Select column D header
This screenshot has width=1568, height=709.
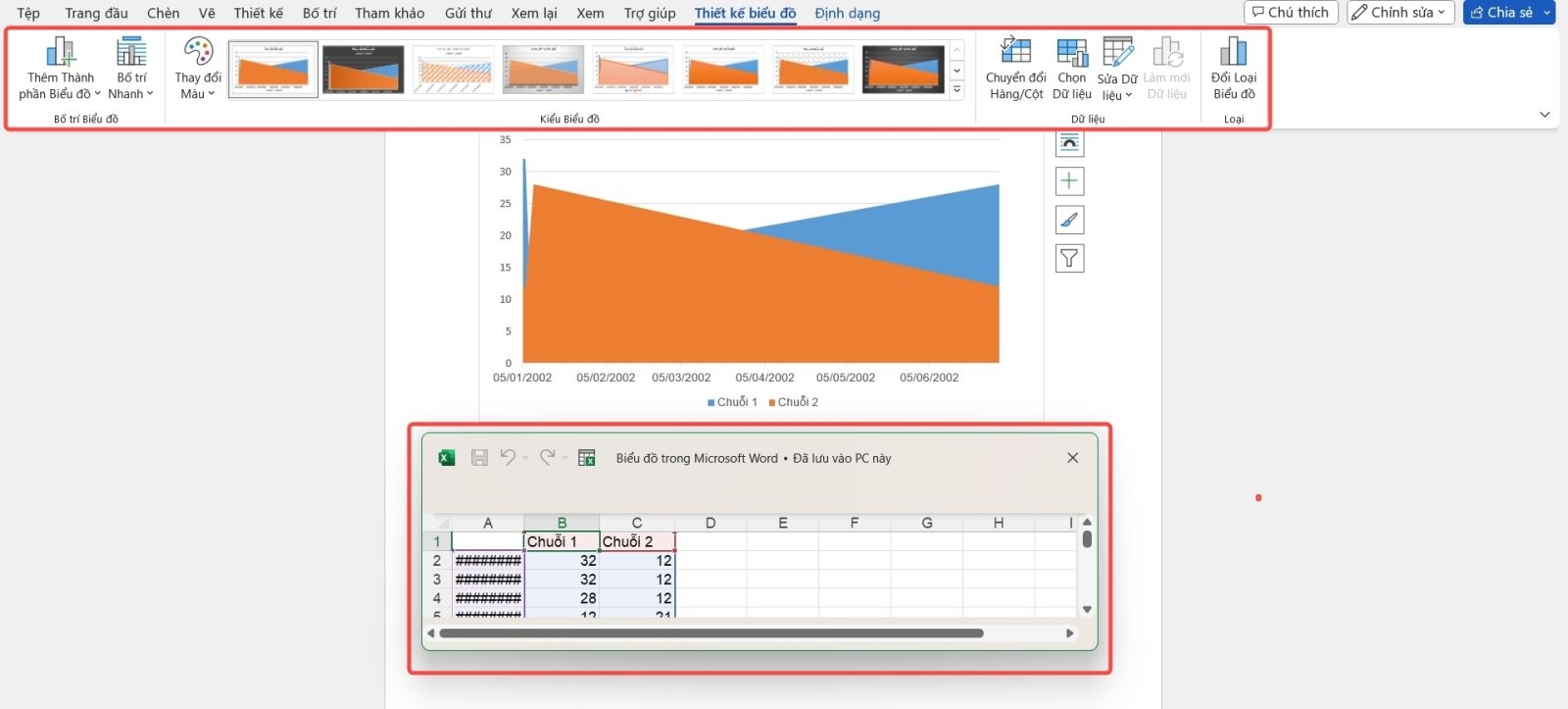710,523
